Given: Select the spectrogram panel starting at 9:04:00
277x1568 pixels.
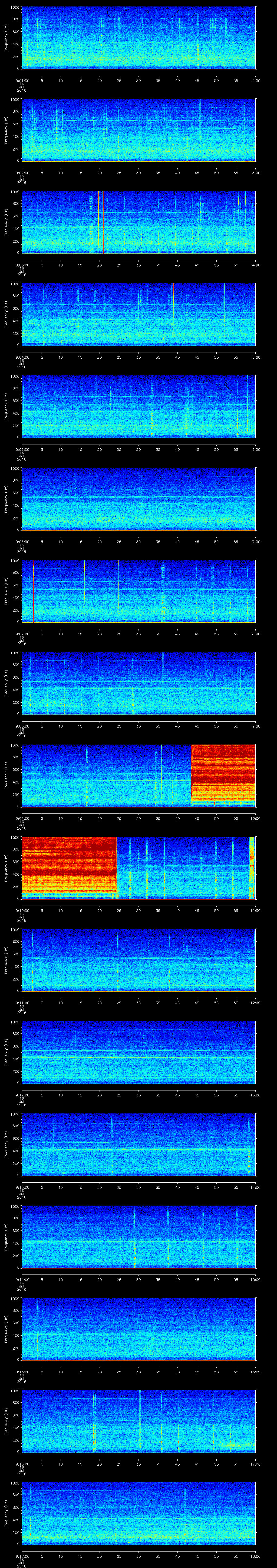Looking at the screenshot, I should (x=138, y=314).
